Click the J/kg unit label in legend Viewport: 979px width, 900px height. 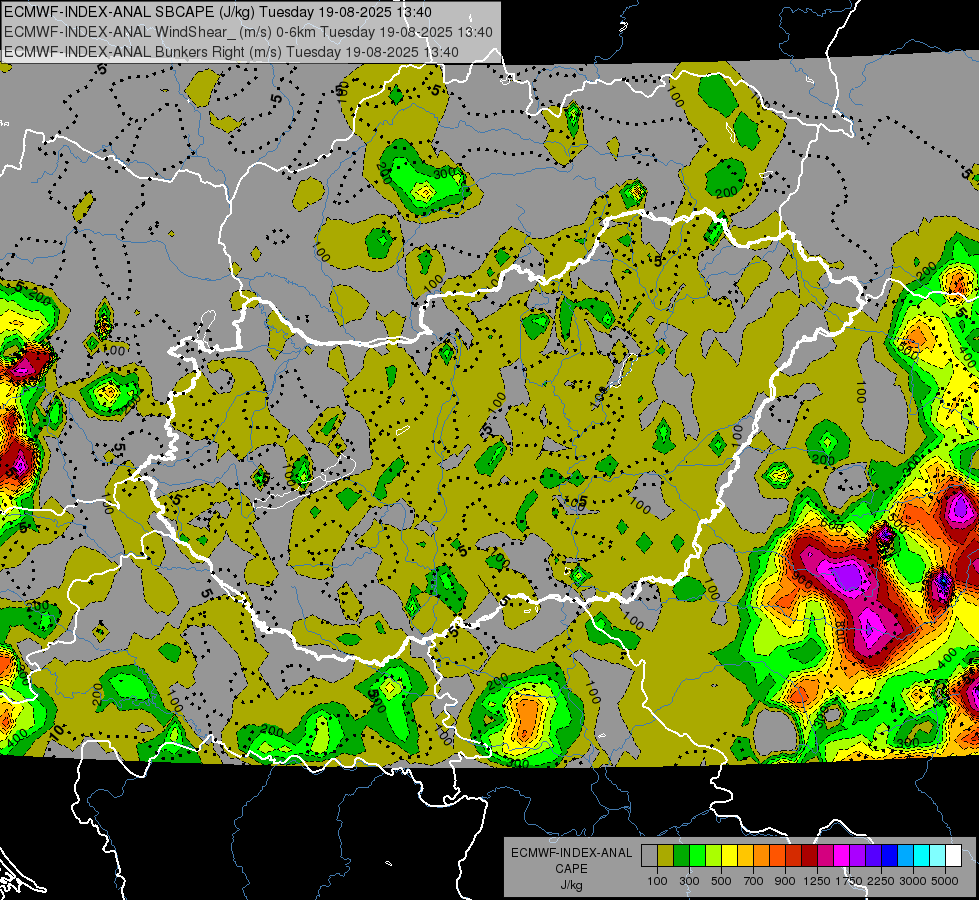(x=571, y=885)
